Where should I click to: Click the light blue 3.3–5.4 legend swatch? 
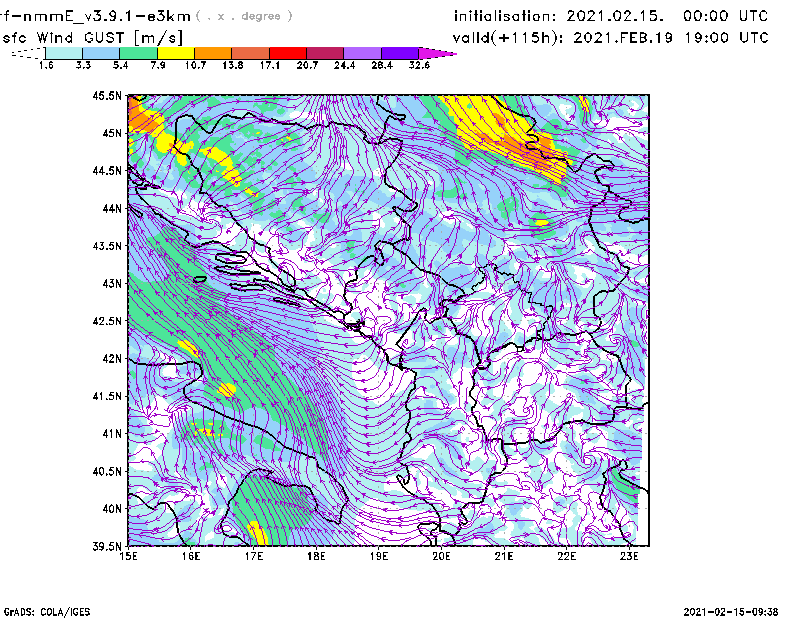[101, 53]
